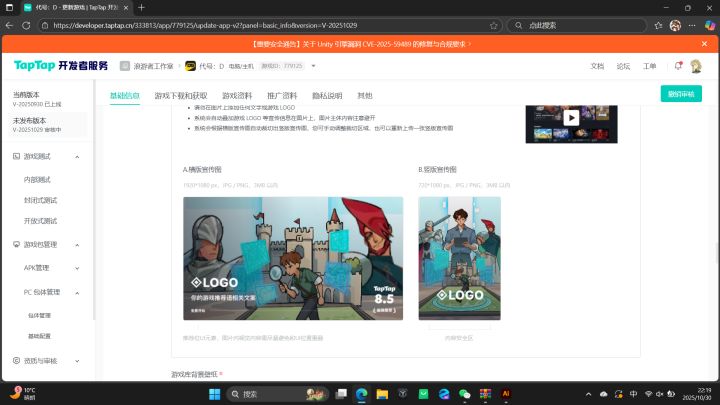
Task: Open the browser three-dot menu
Action: pos(692,25)
